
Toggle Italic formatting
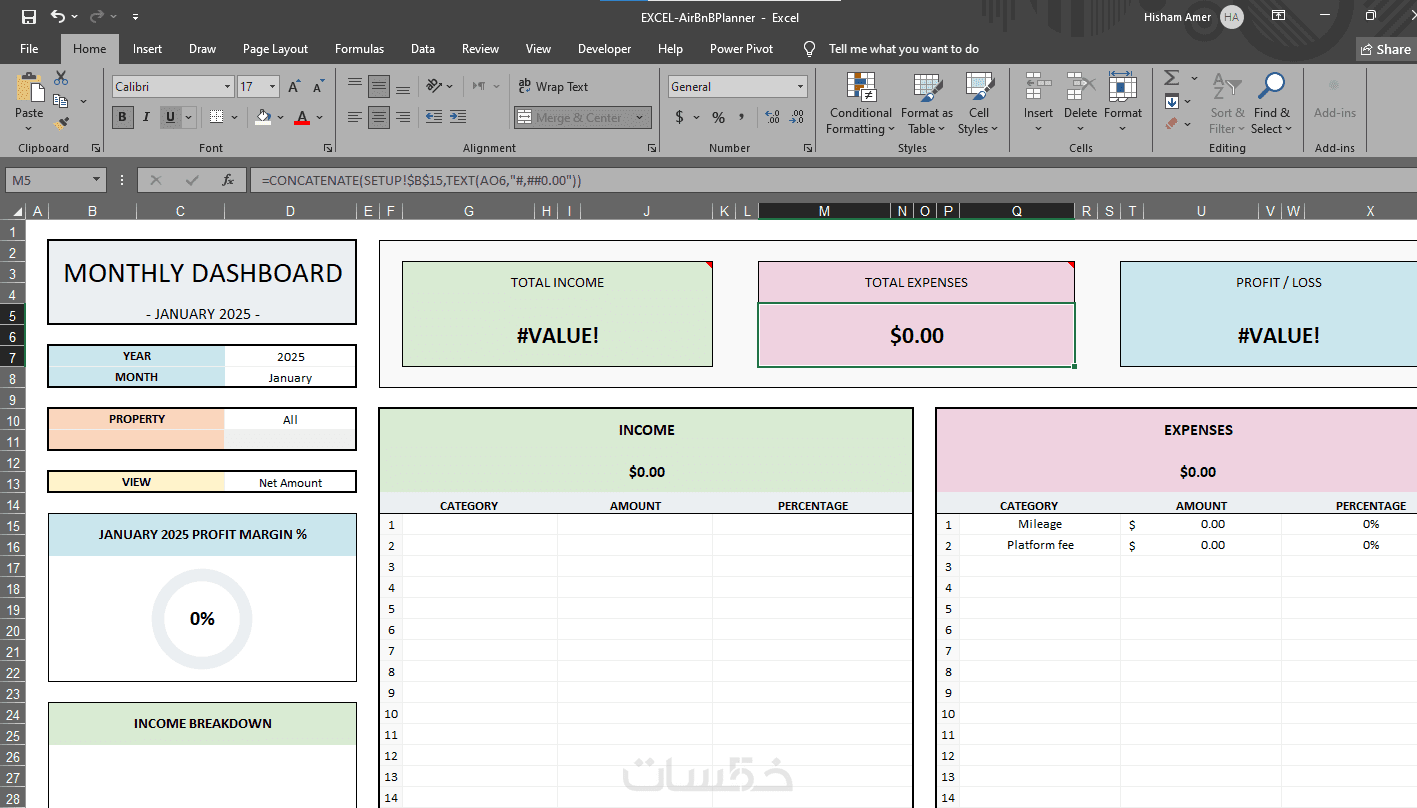pos(147,117)
